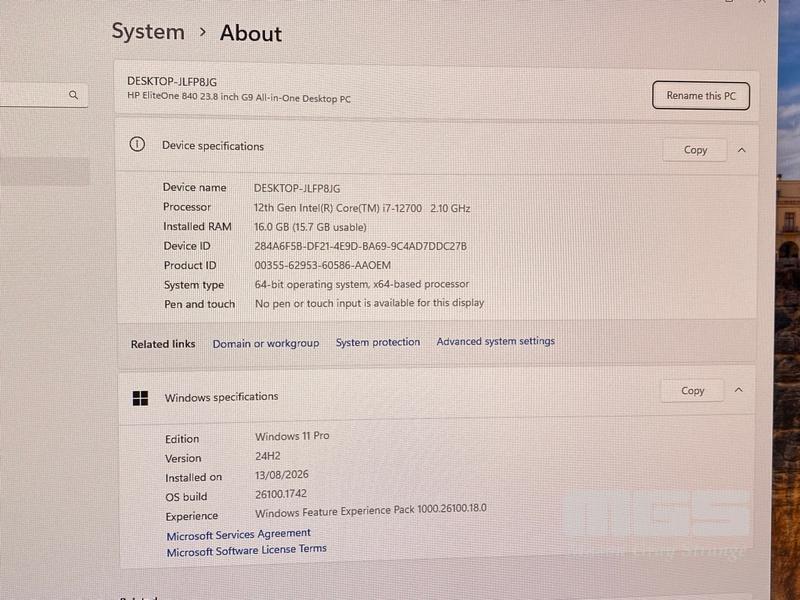Open Microsoft Software License Terms link

246,551
